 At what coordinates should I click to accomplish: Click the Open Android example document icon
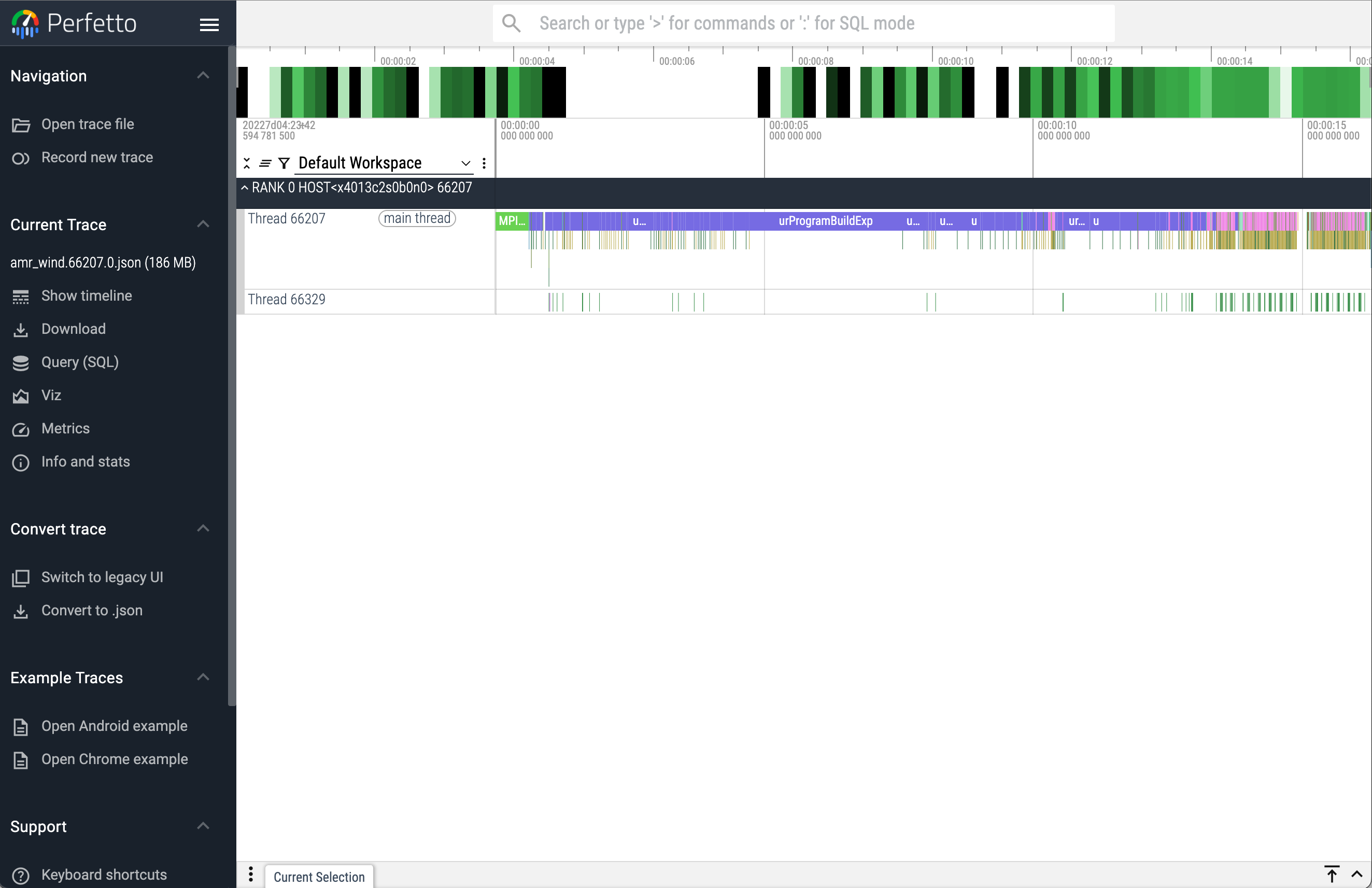click(21, 727)
